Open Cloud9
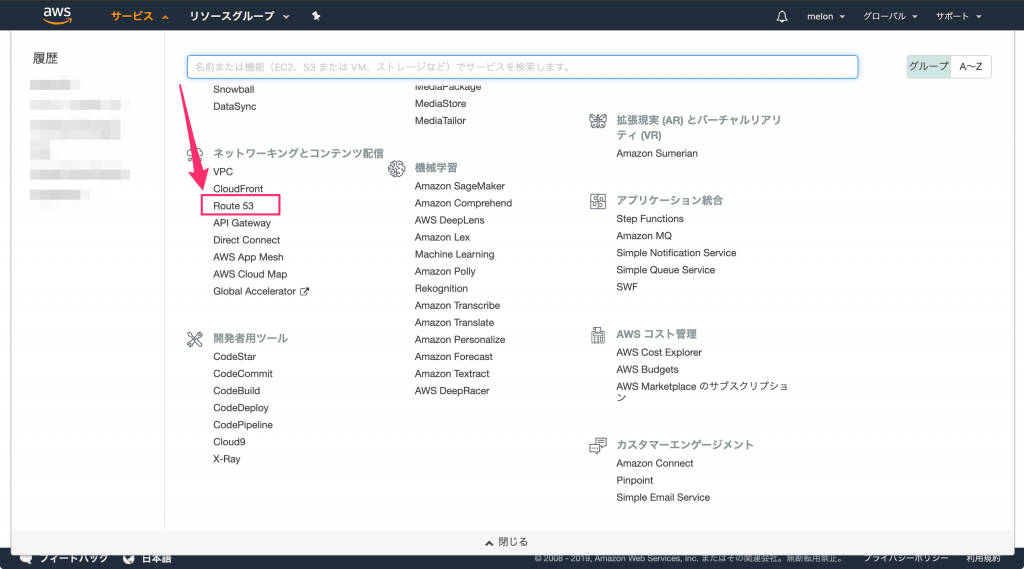Viewport: 1024px width, 569px height. tap(229, 442)
